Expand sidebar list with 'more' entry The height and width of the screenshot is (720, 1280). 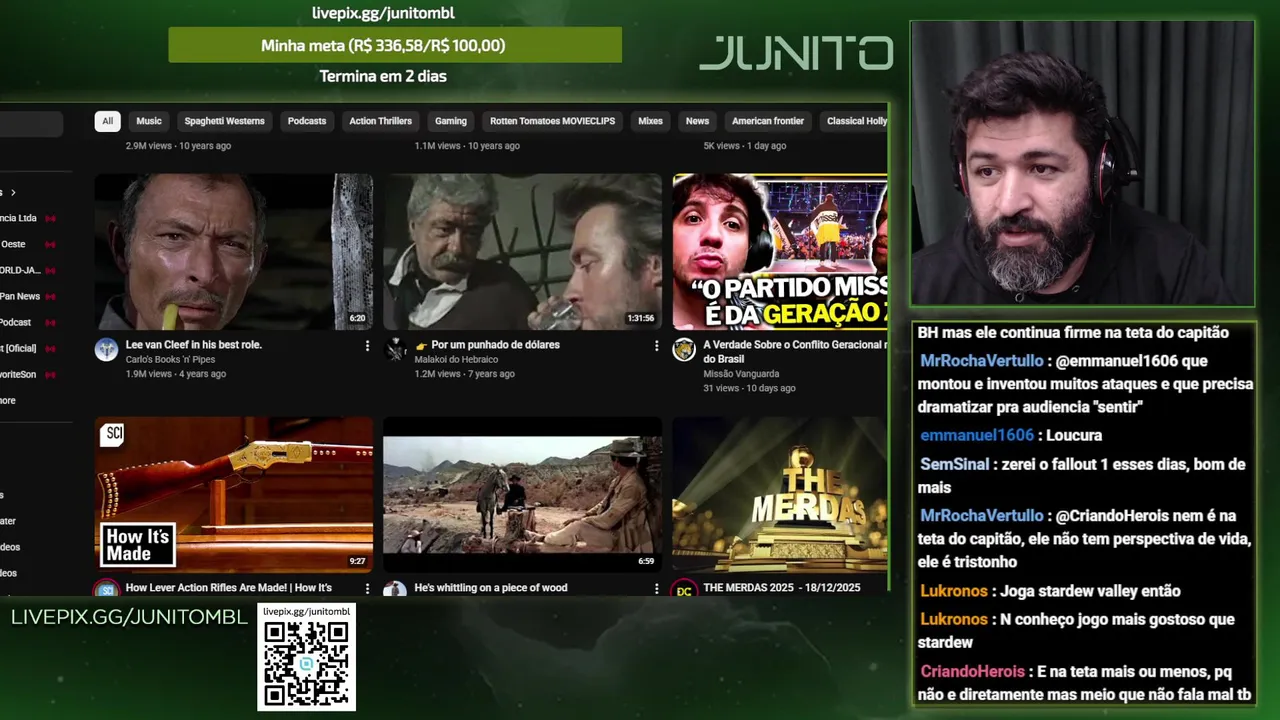(8, 401)
